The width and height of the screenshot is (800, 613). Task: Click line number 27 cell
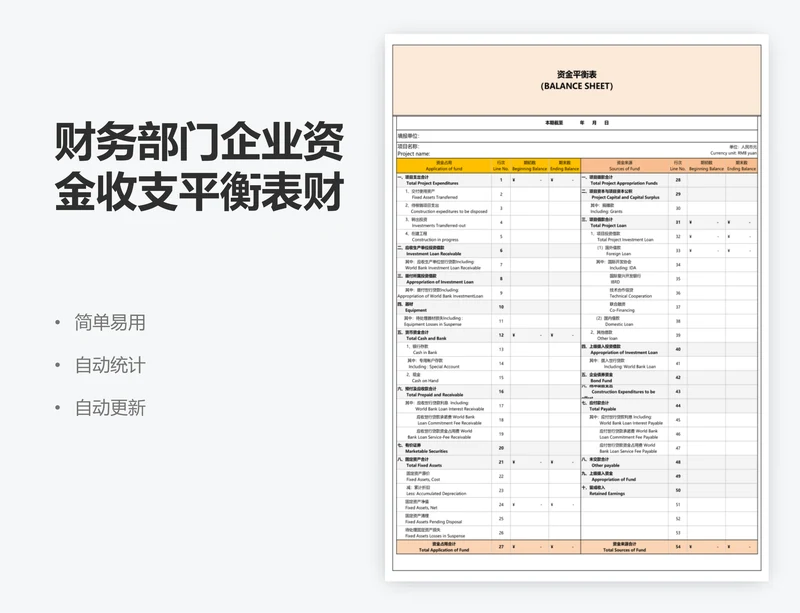click(x=501, y=547)
